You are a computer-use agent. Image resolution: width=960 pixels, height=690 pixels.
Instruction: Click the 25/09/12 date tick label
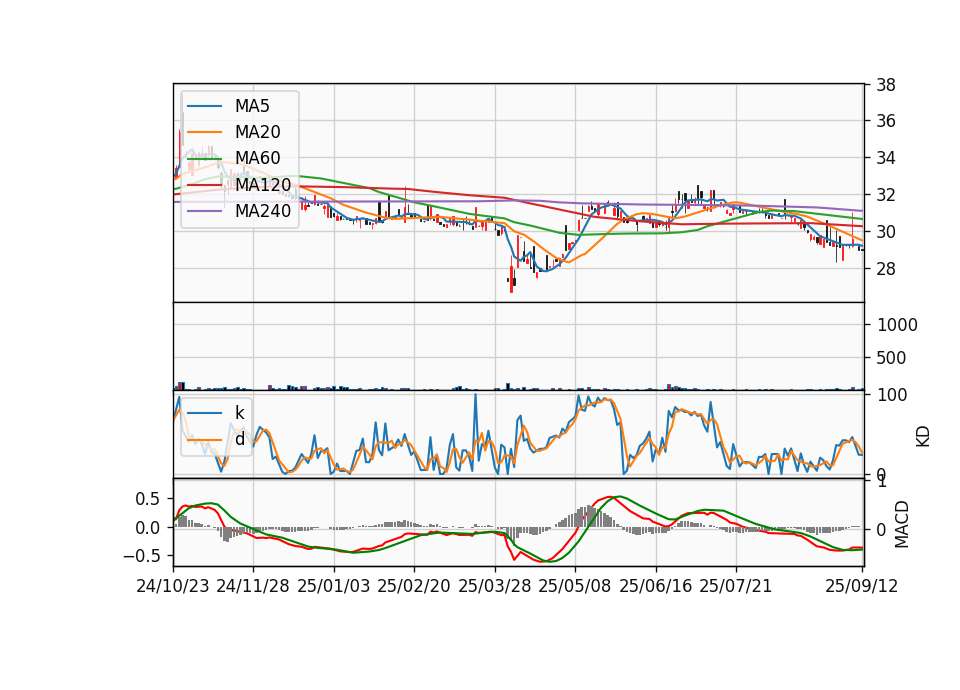pos(862,586)
